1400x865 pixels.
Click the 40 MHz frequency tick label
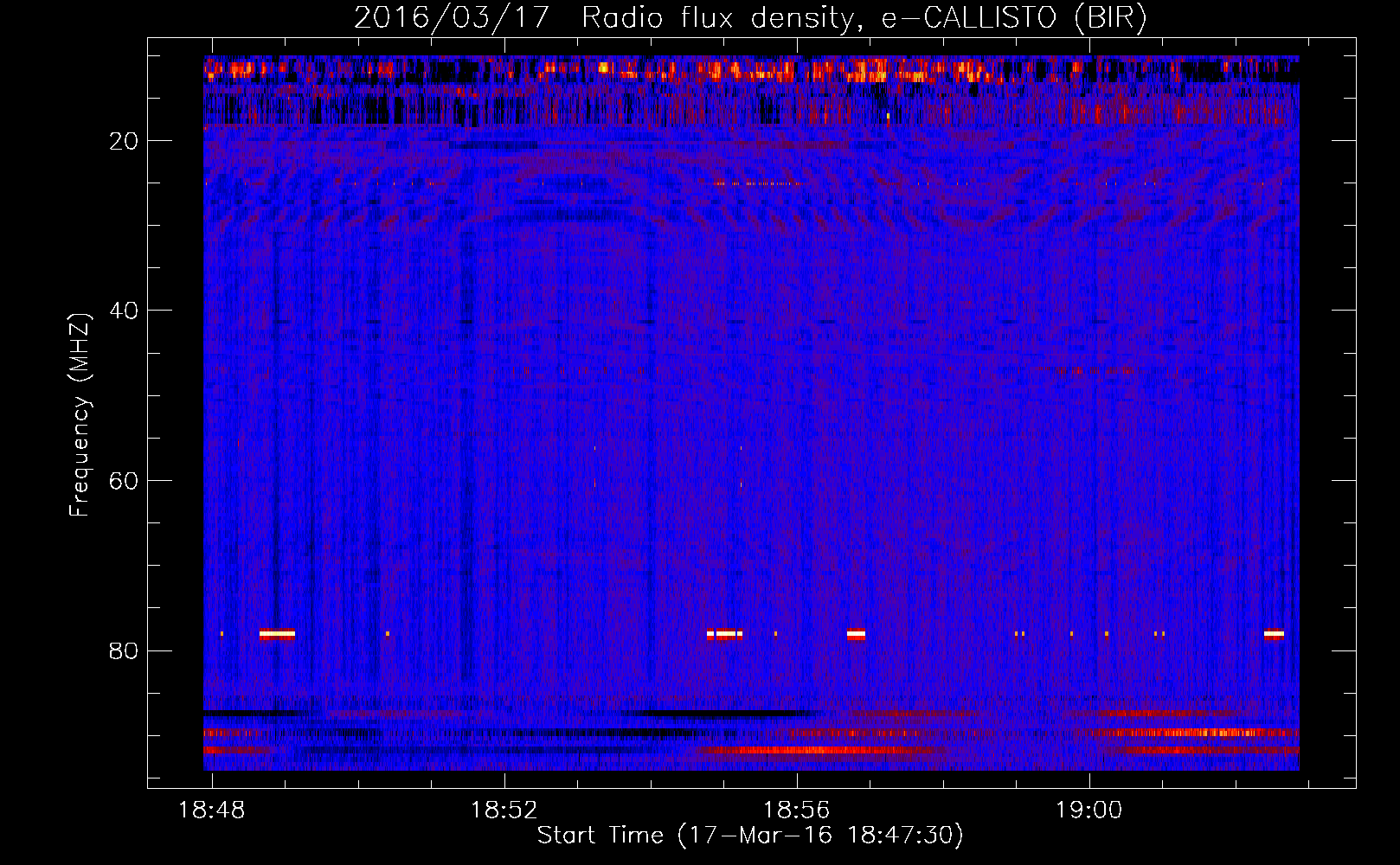point(124,311)
